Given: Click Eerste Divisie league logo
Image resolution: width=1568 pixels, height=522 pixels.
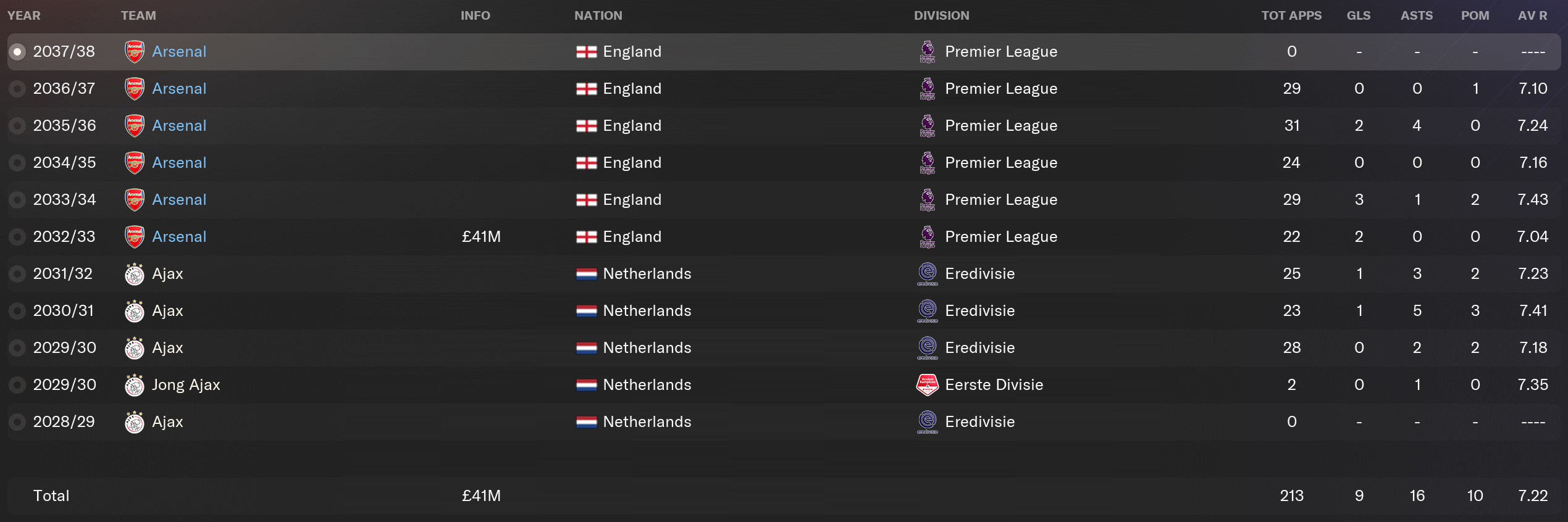Looking at the screenshot, I should (928, 385).
